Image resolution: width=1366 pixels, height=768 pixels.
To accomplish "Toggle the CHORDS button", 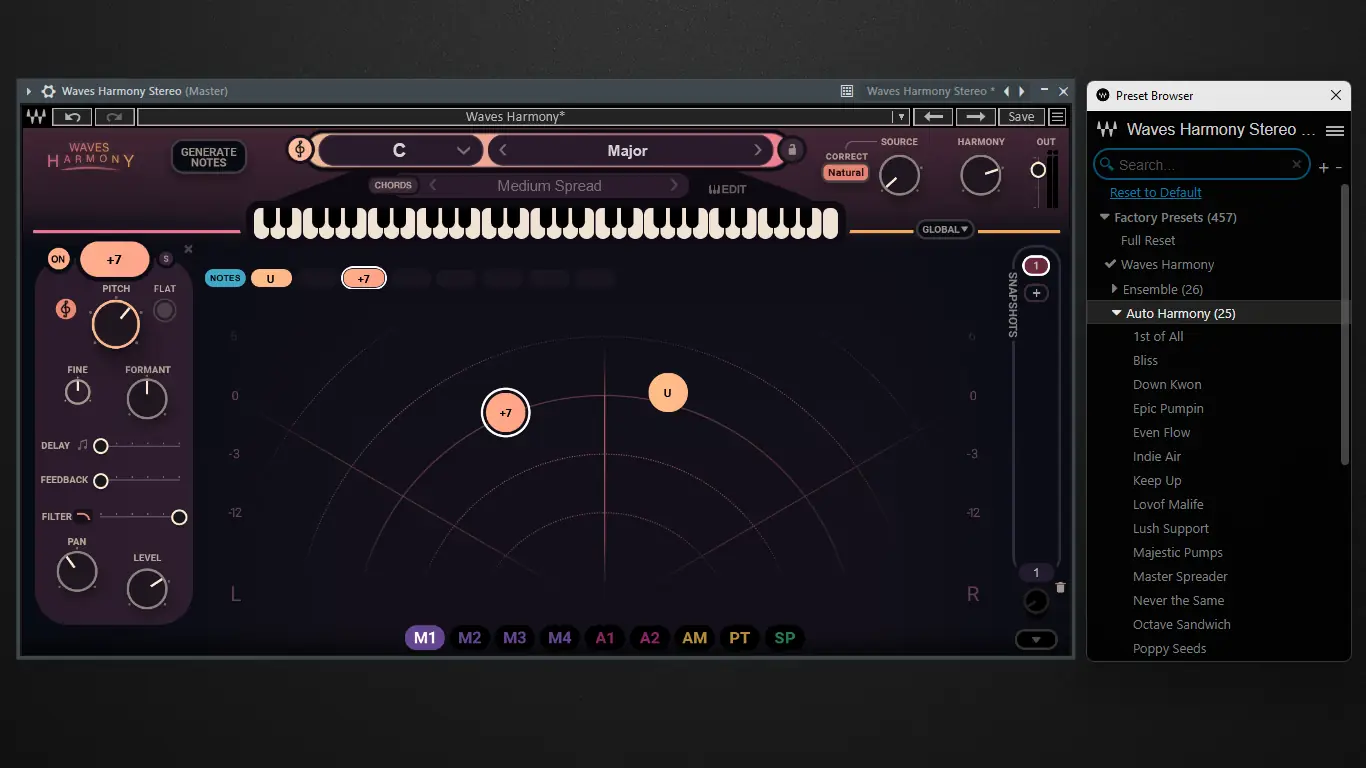I will pyautogui.click(x=393, y=185).
